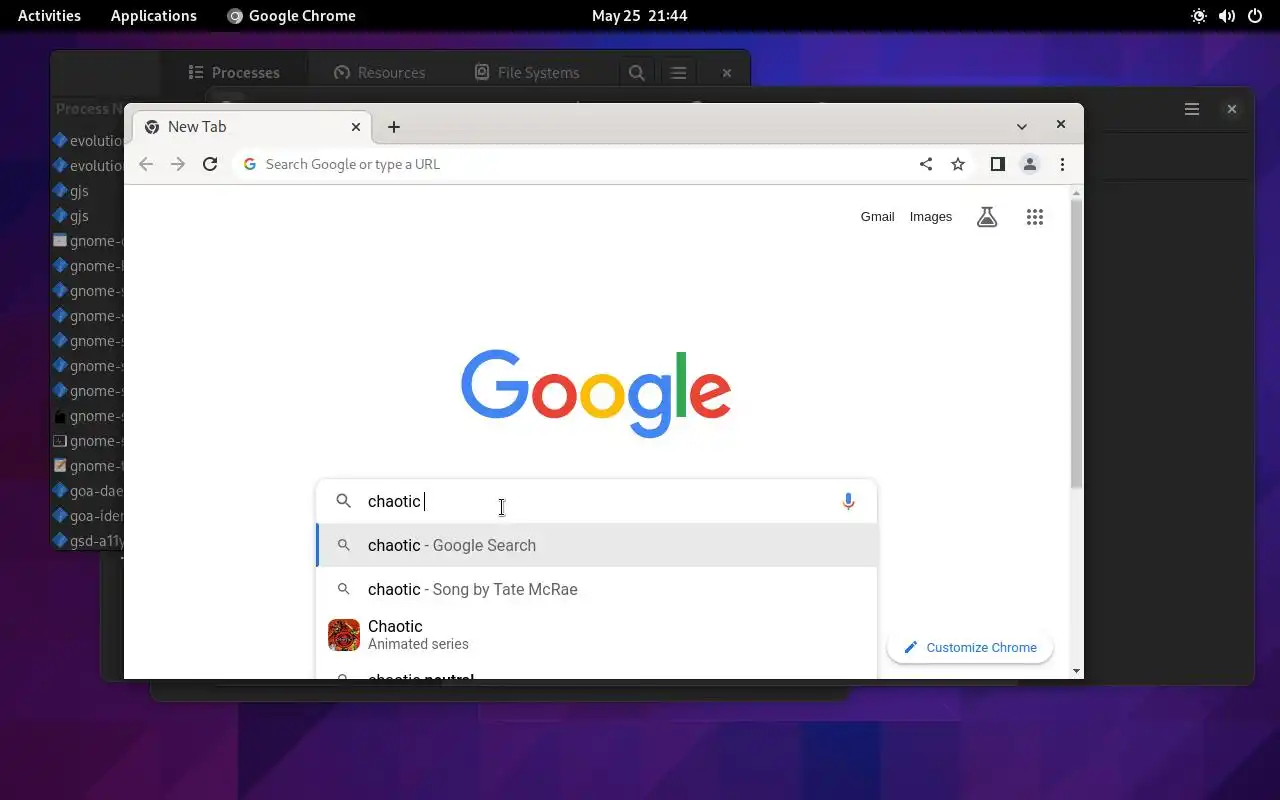This screenshot has width=1280, height=800.
Task: Click the search box magnifier icon
Action: pos(343,501)
